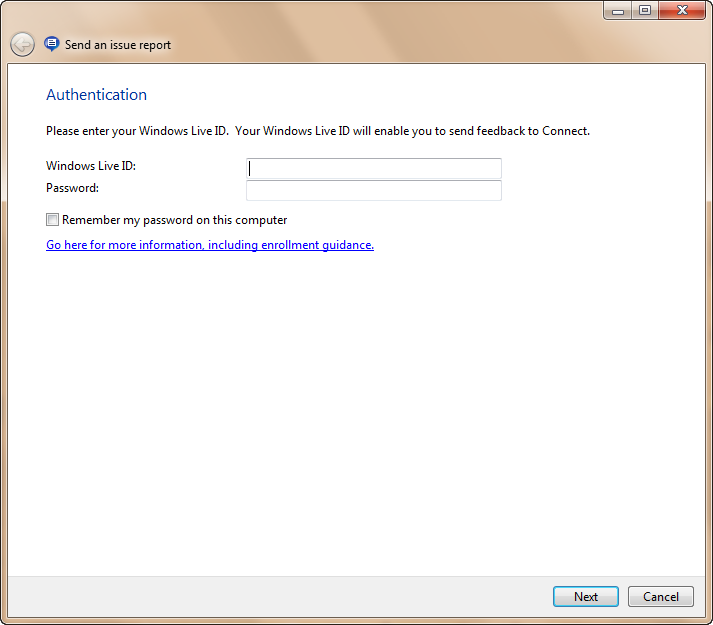
Task: Click the 'Password:' field label
Action: click(73, 188)
